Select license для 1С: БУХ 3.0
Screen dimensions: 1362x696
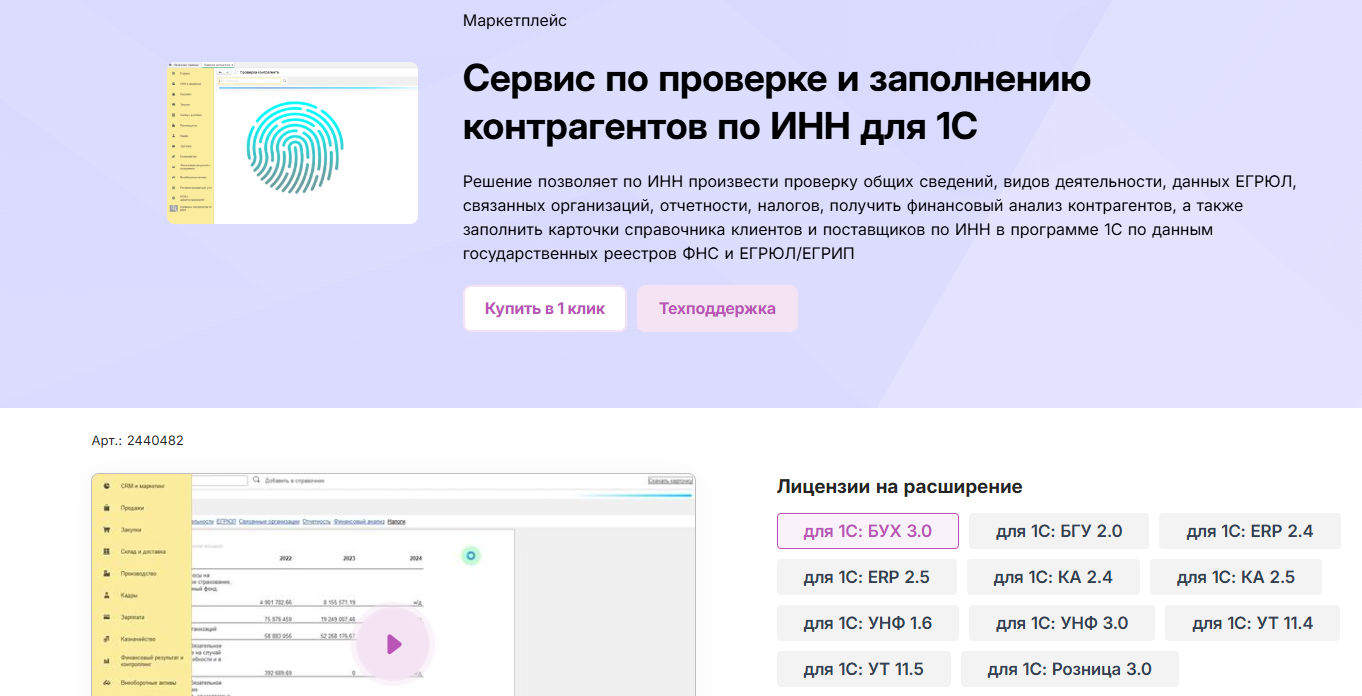[x=868, y=531]
